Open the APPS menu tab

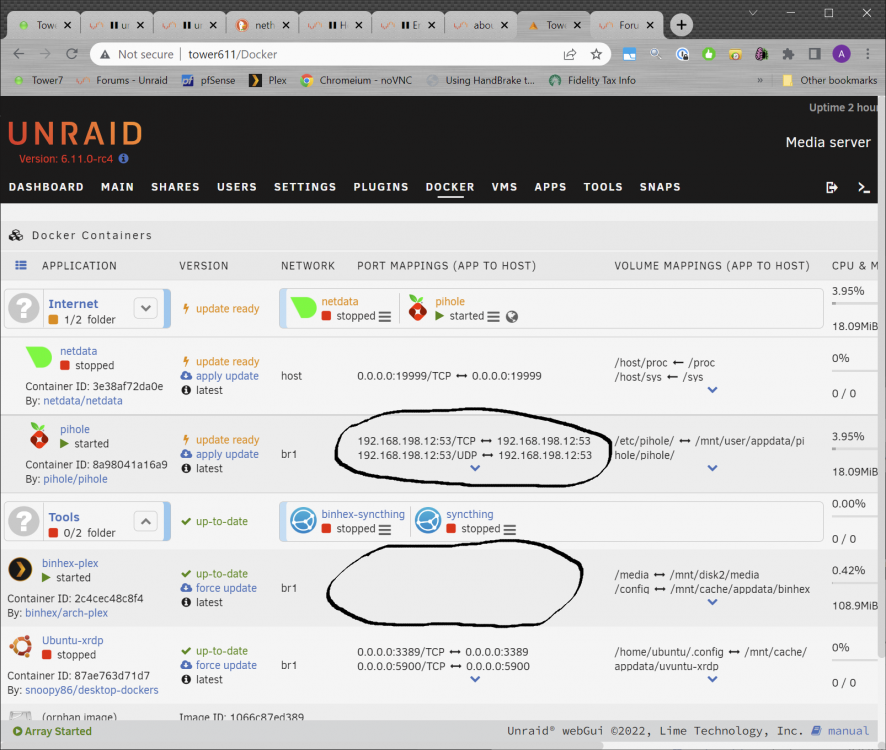[550, 187]
